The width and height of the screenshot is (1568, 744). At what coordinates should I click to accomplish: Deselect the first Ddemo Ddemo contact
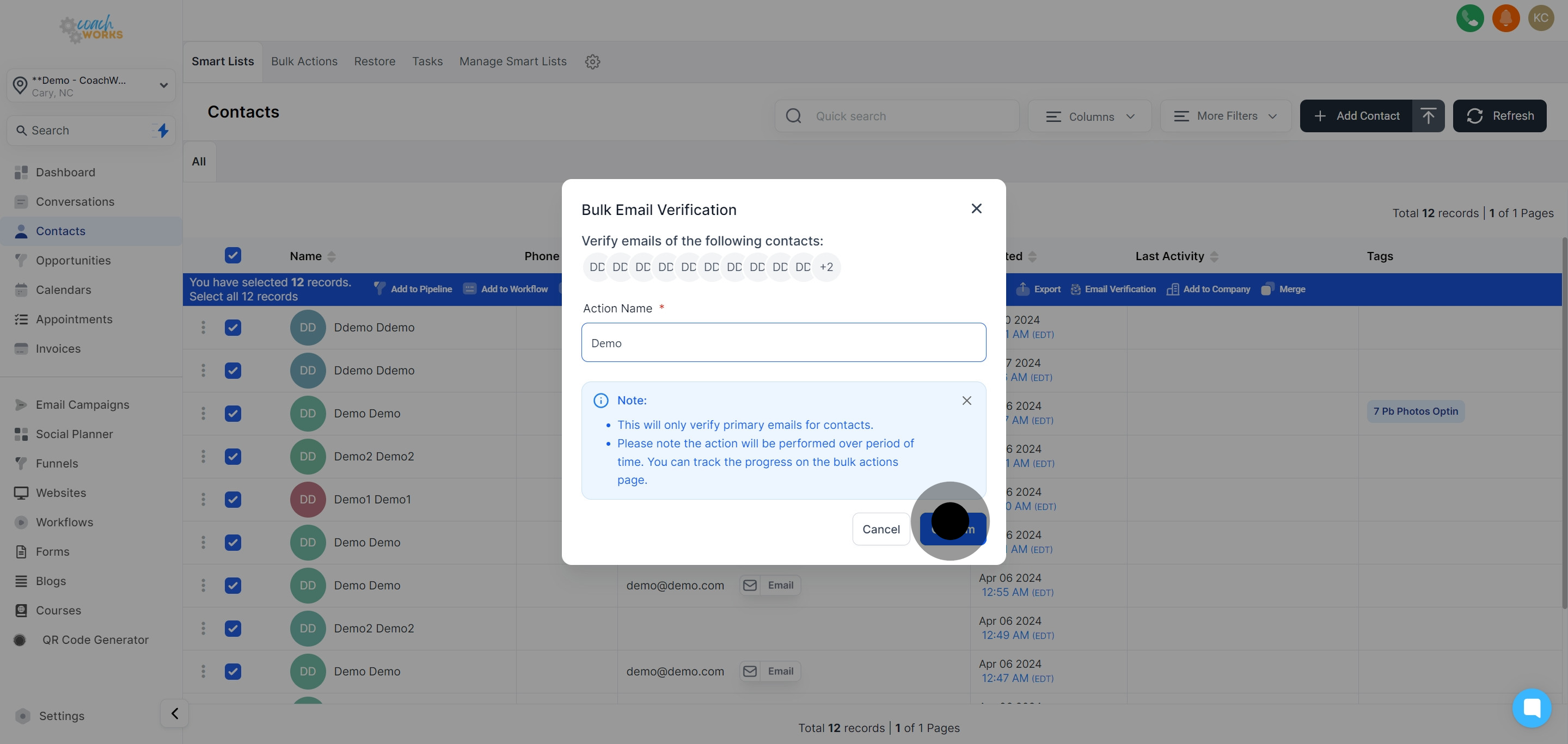click(233, 327)
